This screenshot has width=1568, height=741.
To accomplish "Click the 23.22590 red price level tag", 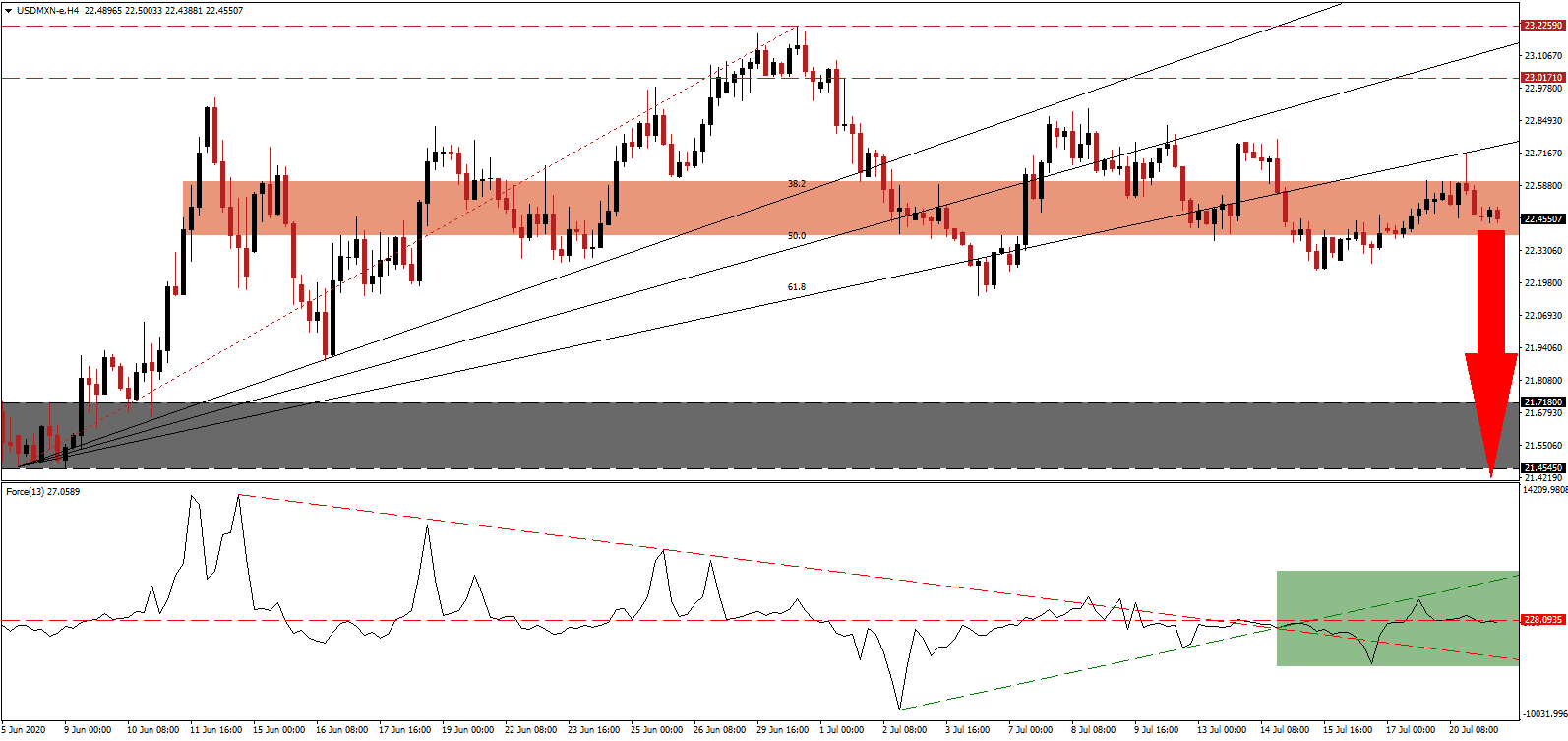I will (x=1542, y=25).
